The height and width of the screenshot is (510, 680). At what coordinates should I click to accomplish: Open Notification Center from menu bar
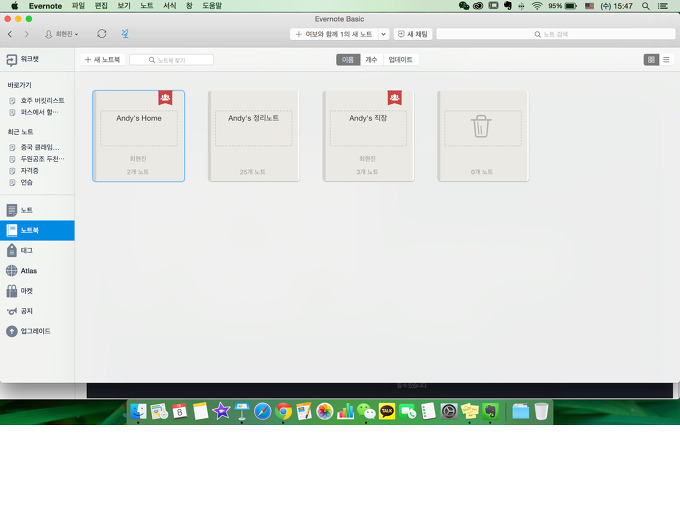(663, 6)
